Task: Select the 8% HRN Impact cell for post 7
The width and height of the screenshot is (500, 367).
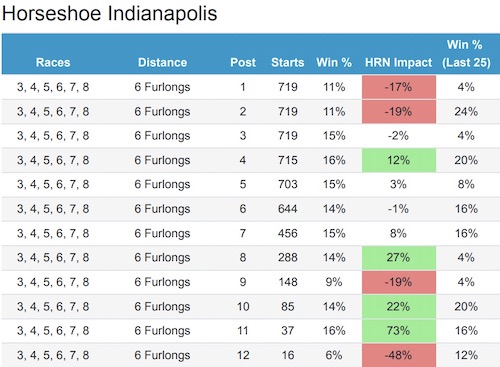Action: [x=398, y=233]
